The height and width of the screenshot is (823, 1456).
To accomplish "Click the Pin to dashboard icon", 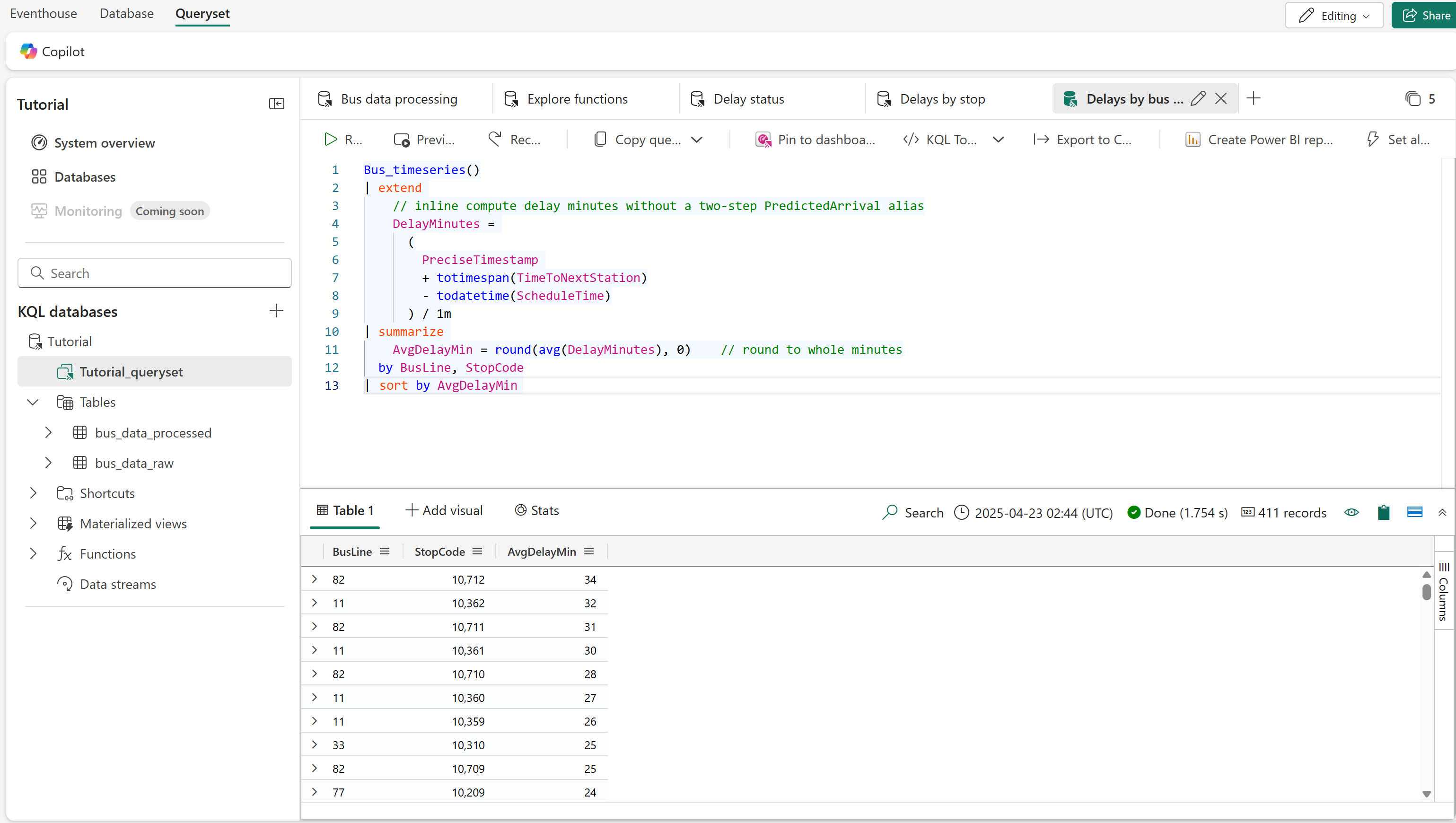I will pos(763,140).
